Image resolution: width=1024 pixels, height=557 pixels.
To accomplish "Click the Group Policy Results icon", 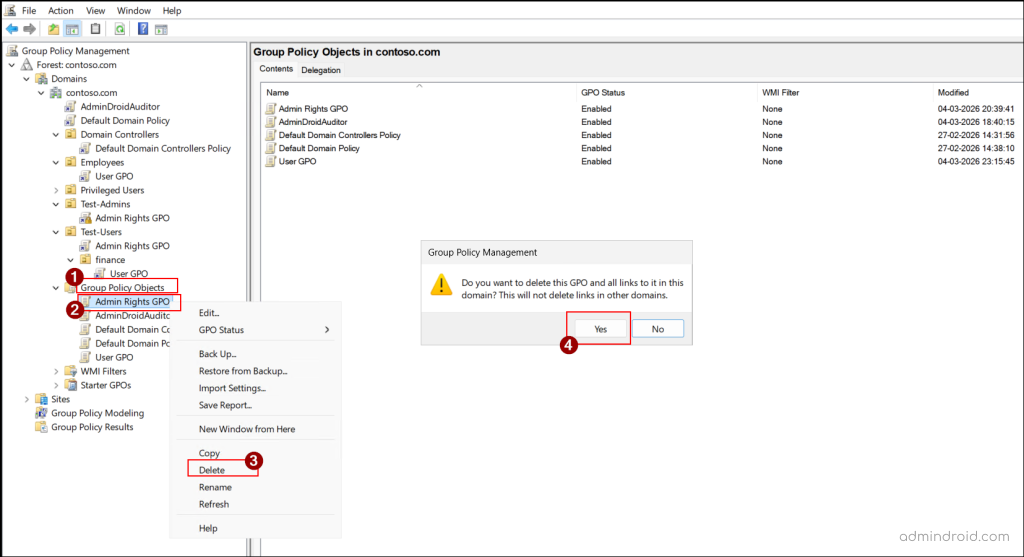I will pos(41,427).
